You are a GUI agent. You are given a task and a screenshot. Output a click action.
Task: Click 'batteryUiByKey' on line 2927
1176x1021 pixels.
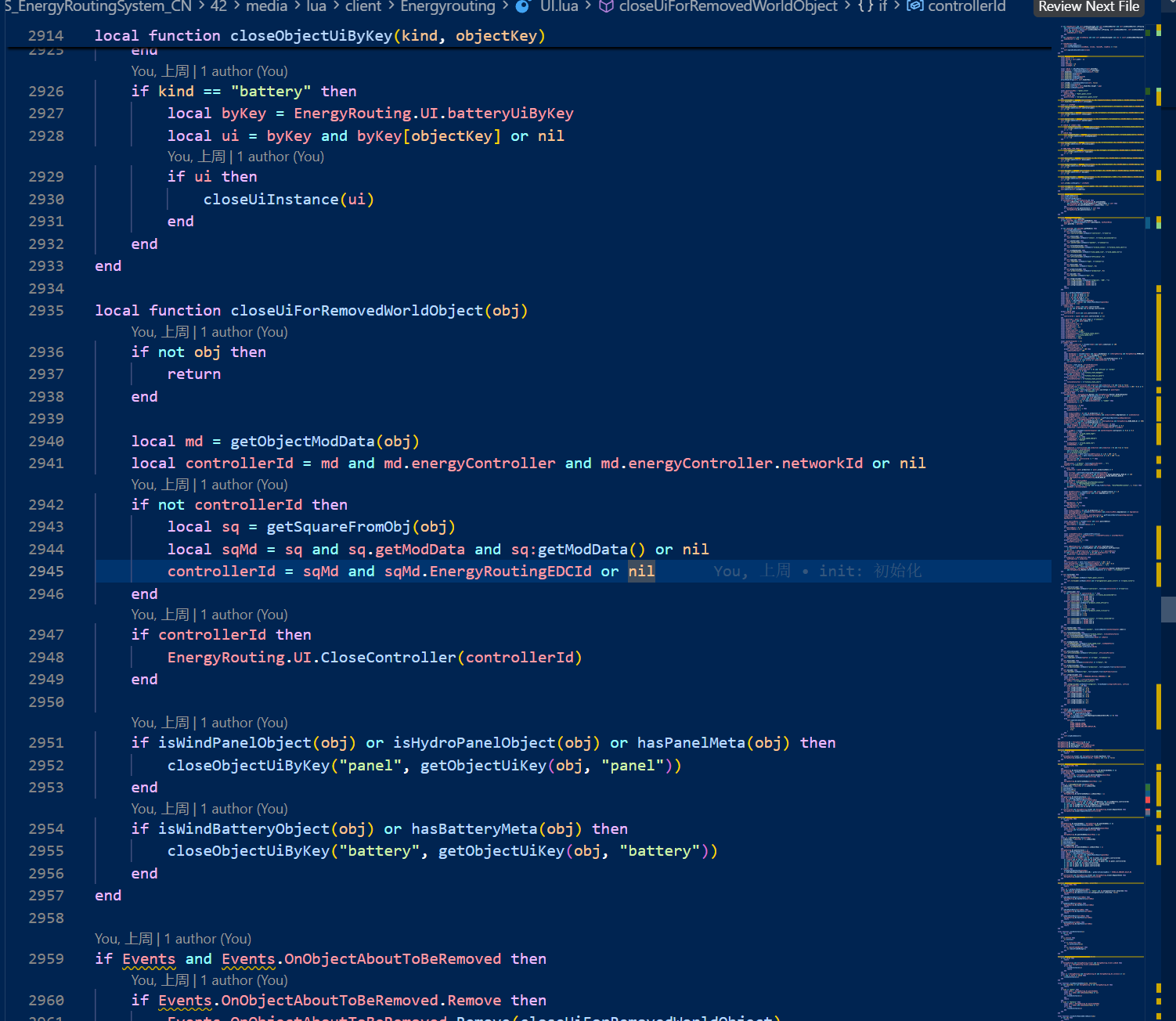tap(510, 114)
